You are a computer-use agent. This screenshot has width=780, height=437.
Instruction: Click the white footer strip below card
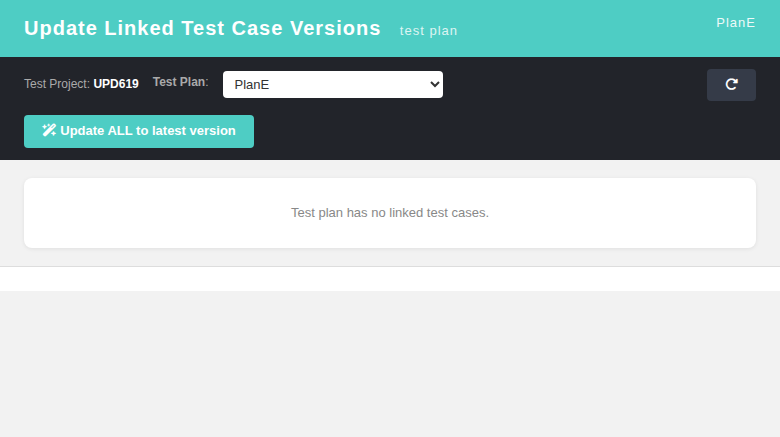coord(390,279)
